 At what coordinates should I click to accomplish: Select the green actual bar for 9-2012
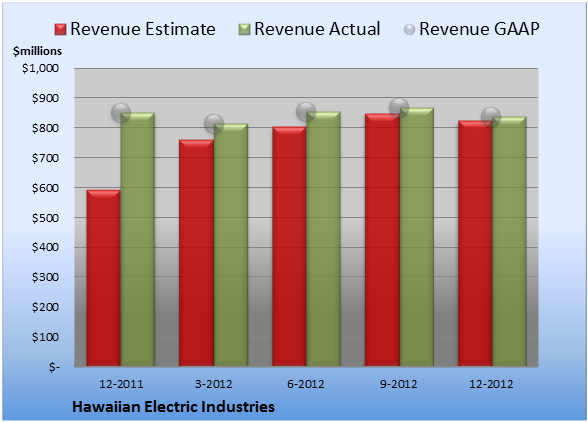[416, 237]
